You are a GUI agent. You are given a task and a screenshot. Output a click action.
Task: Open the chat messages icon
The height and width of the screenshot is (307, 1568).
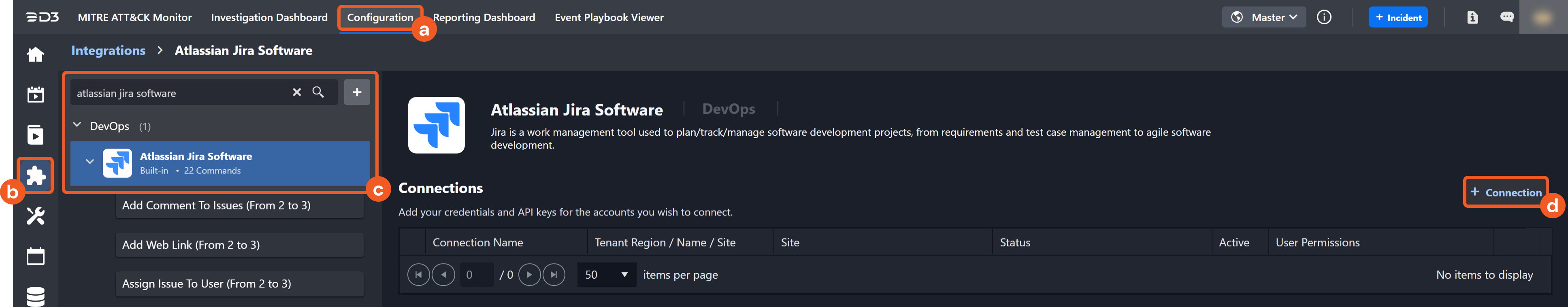point(1506,17)
